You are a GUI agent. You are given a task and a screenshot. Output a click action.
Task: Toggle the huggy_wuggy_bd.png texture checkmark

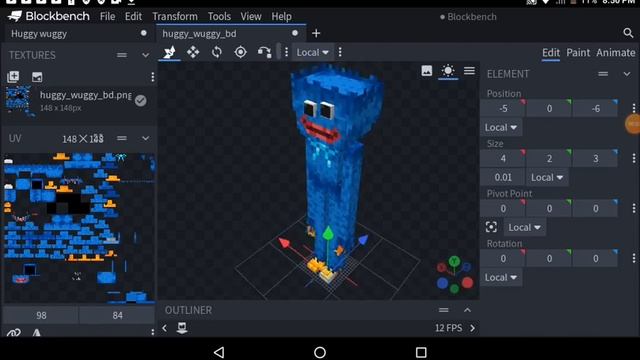pyautogui.click(x=140, y=100)
